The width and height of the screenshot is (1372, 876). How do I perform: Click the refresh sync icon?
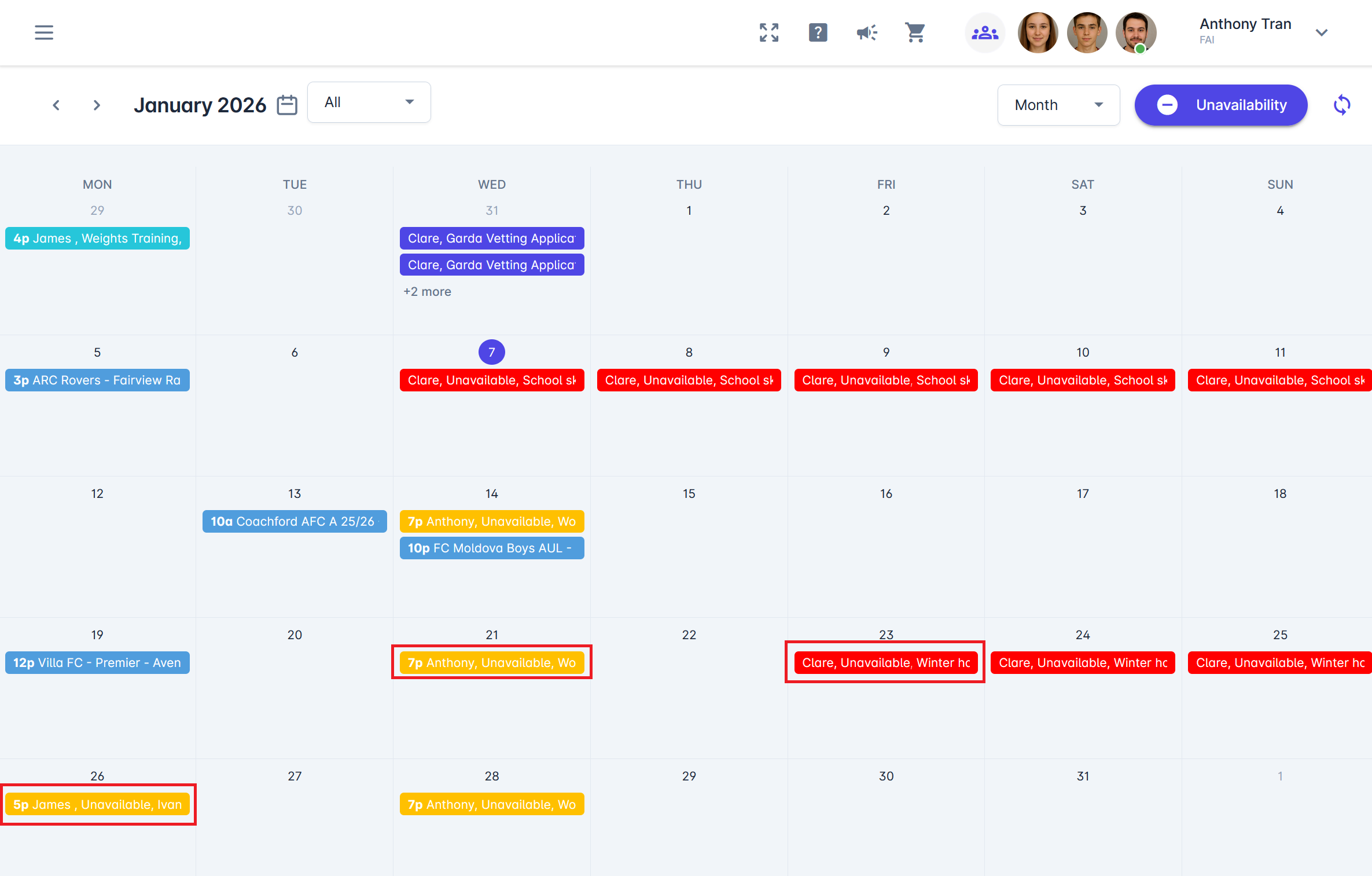[x=1342, y=105]
